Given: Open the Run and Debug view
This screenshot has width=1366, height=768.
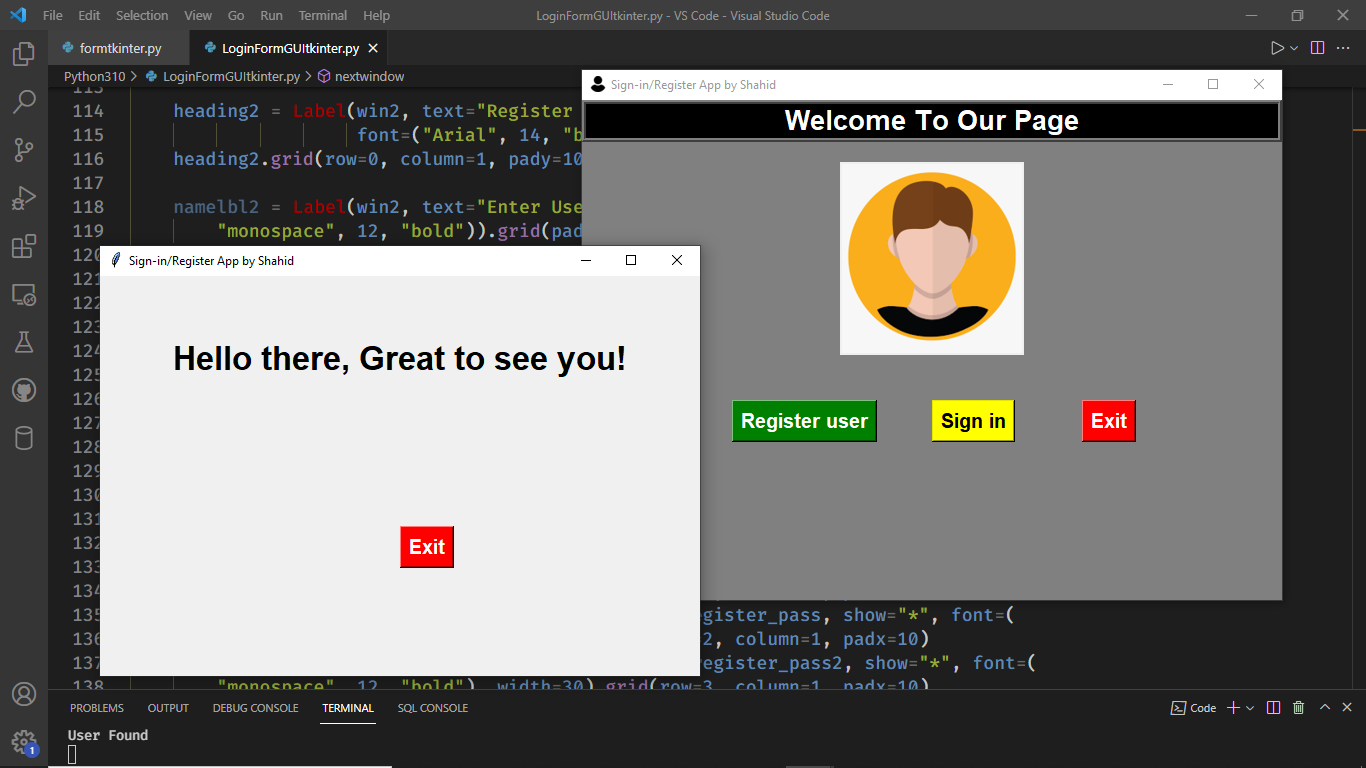Looking at the screenshot, I should 24,197.
